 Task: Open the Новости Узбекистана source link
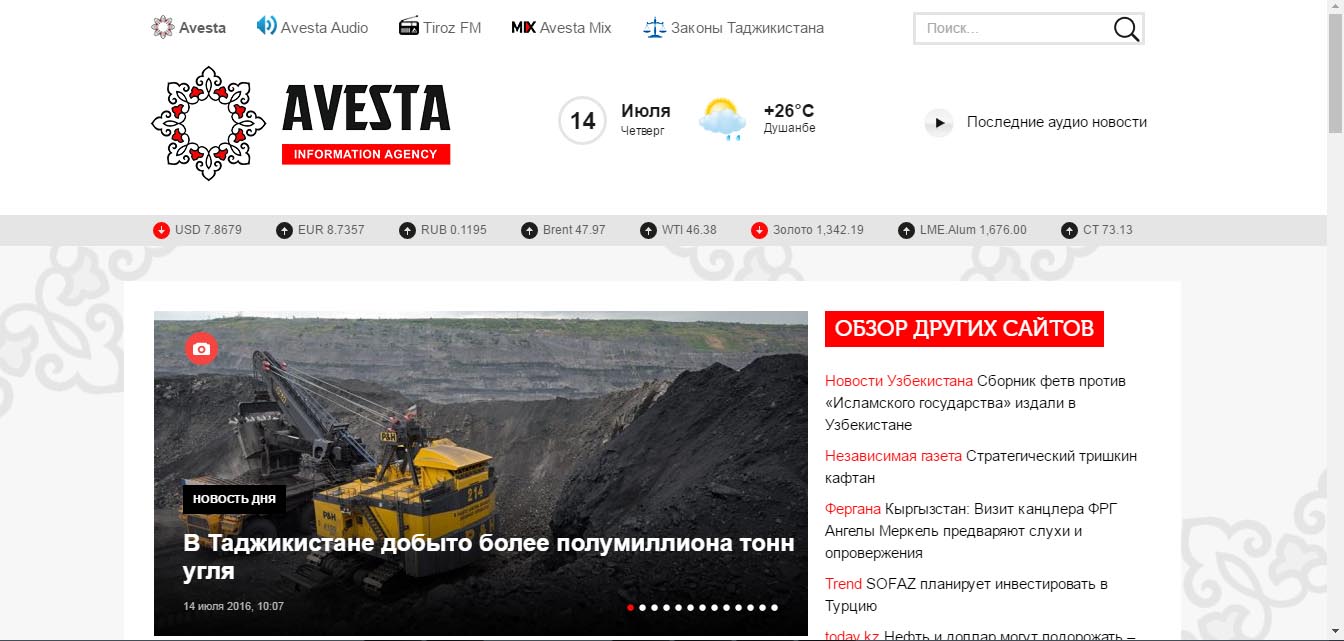[899, 381]
